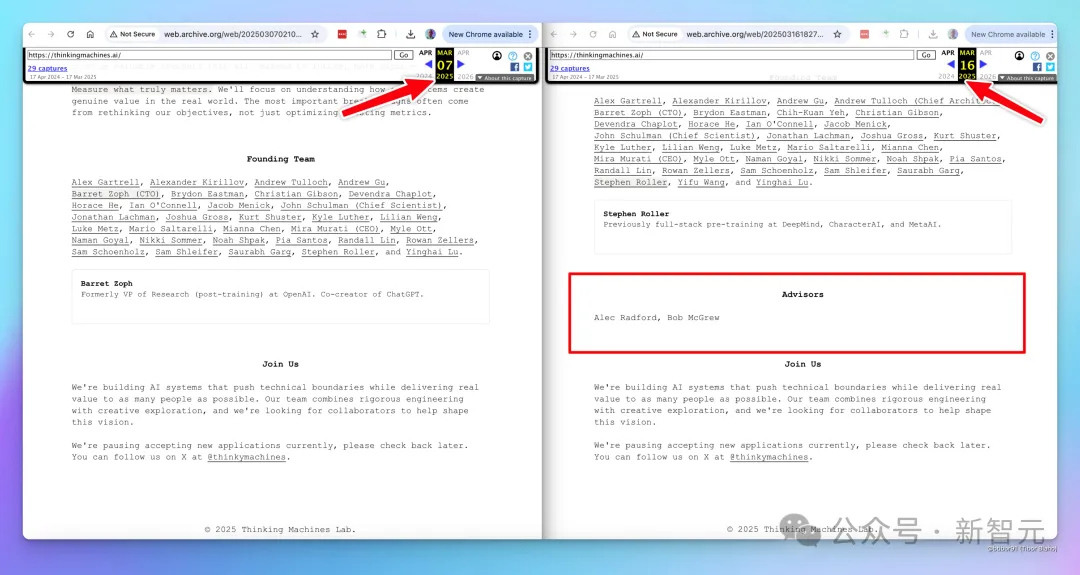Click the back arrow in the left browser window
The image size is (1080, 575).
tap(32, 34)
